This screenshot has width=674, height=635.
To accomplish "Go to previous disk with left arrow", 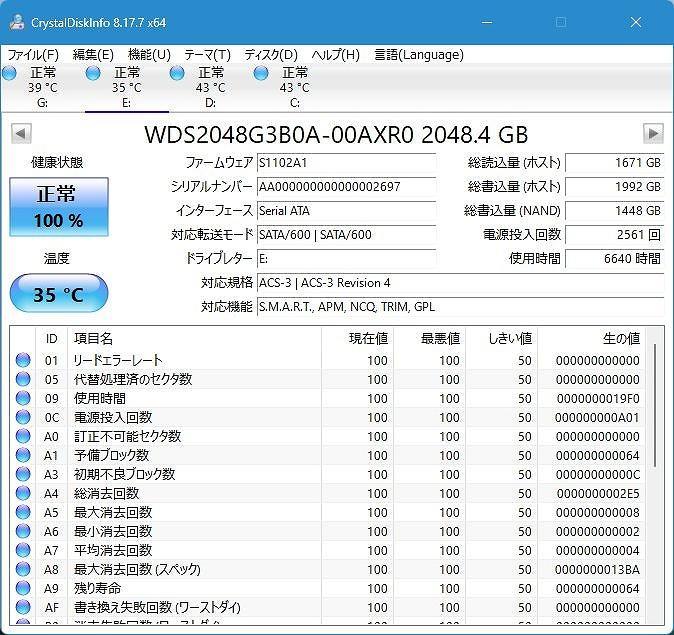I will click(x=21, y=134).
